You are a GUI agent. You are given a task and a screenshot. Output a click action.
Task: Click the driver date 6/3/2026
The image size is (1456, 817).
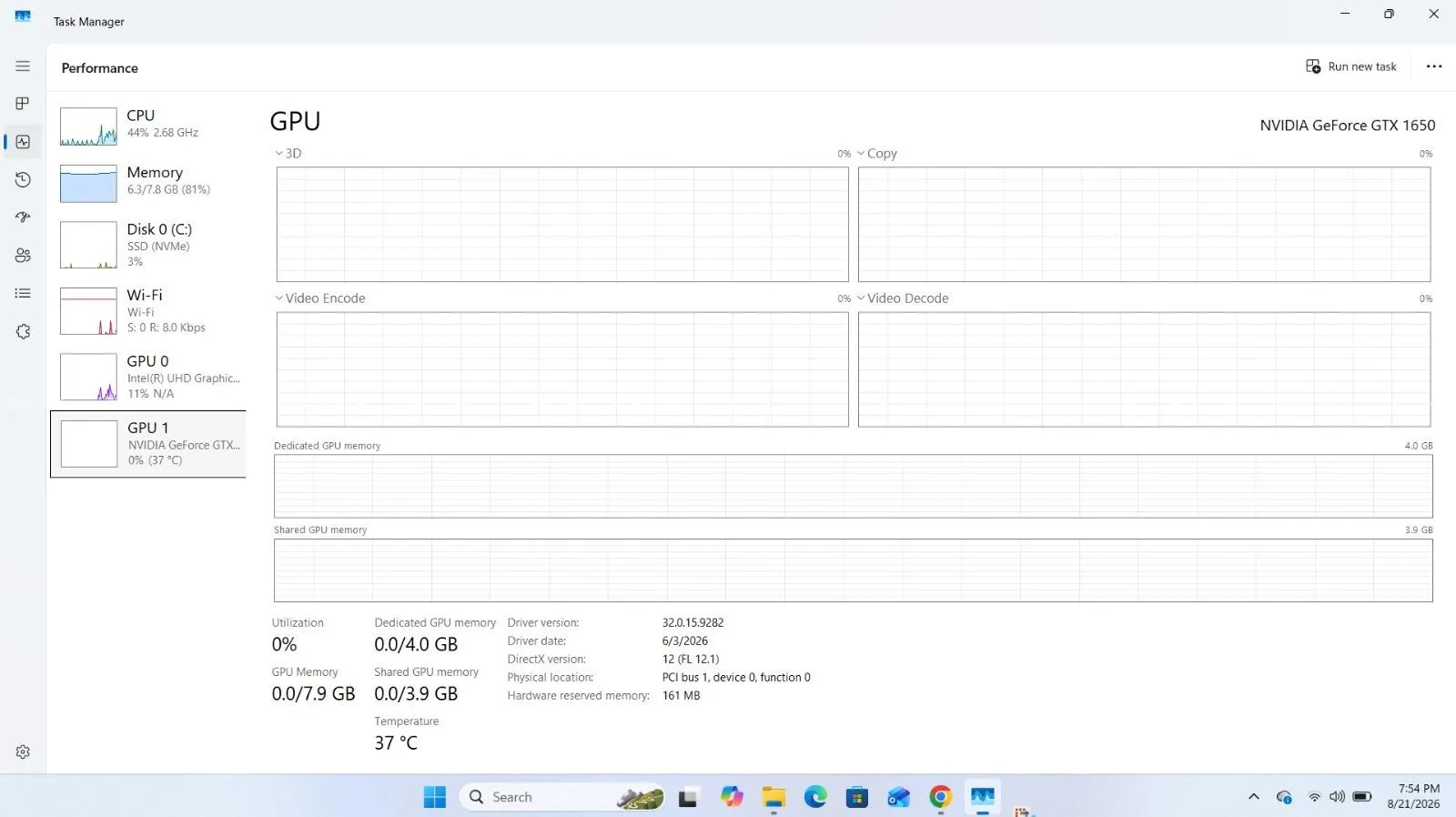pyautogui.click(x=684, y=641)
